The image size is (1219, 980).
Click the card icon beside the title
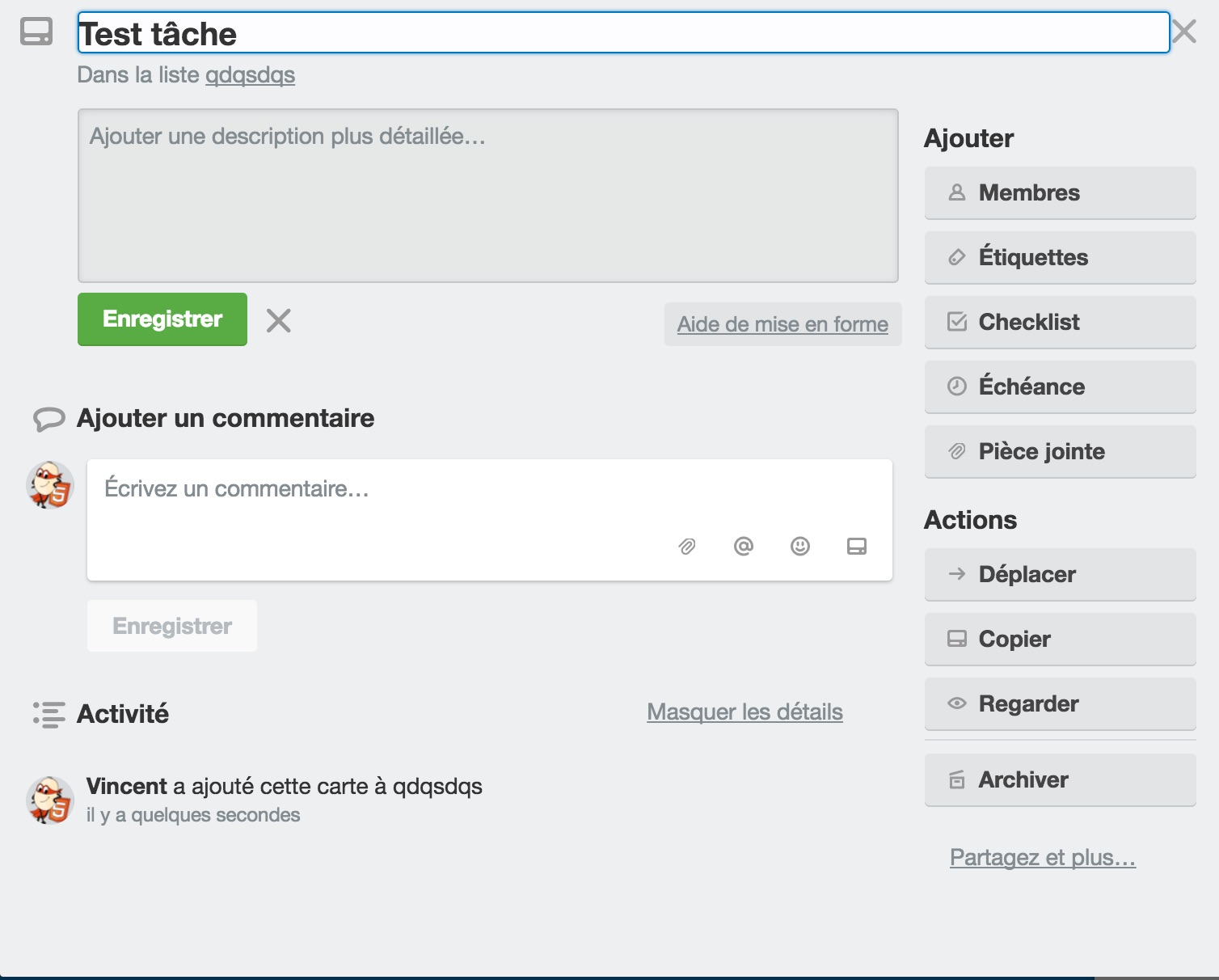coord(36,32)
